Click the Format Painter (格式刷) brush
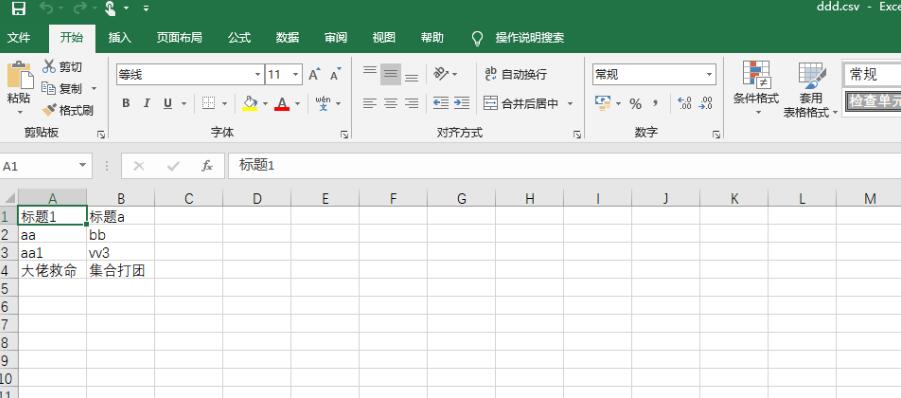This screenshot has height=398, width=901. tap(49, 110)
